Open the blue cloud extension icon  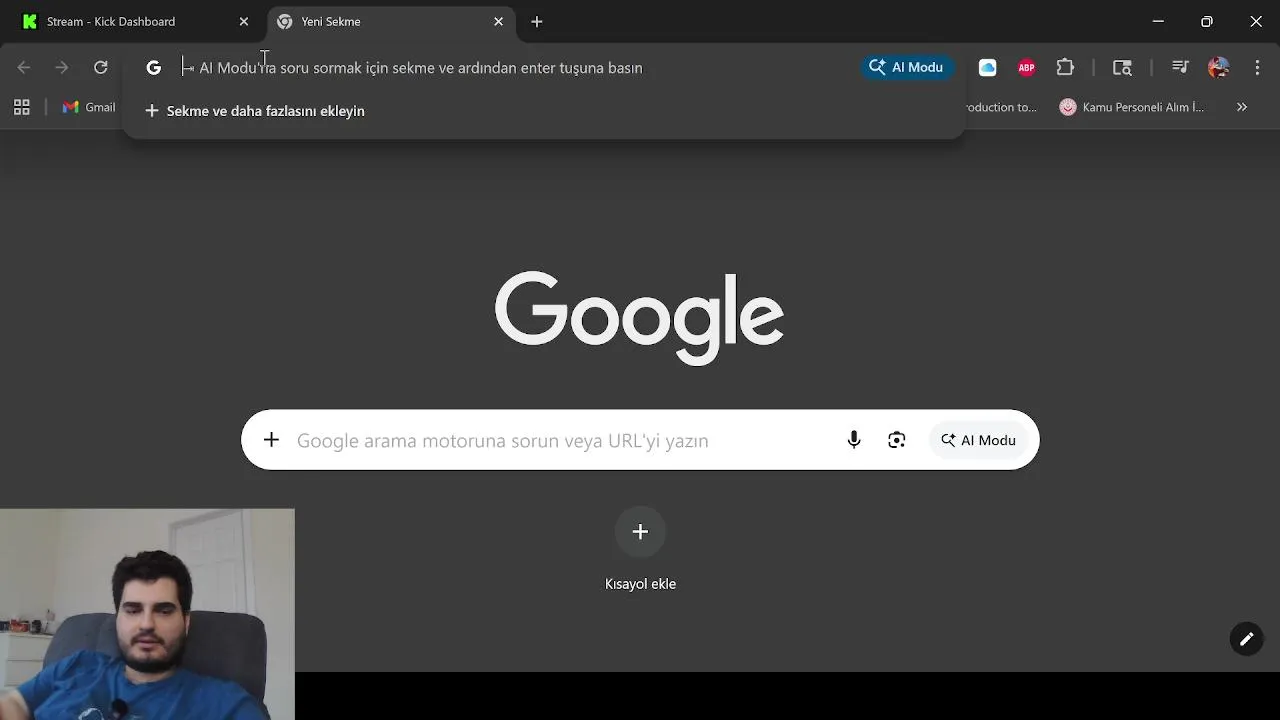pyautogui.click(x=987, y=67)
